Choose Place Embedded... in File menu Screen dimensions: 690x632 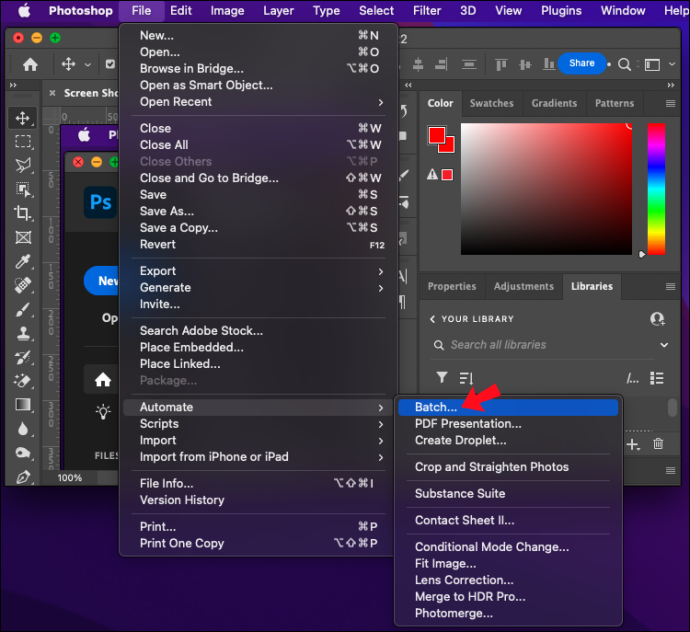tap(258, 348)
